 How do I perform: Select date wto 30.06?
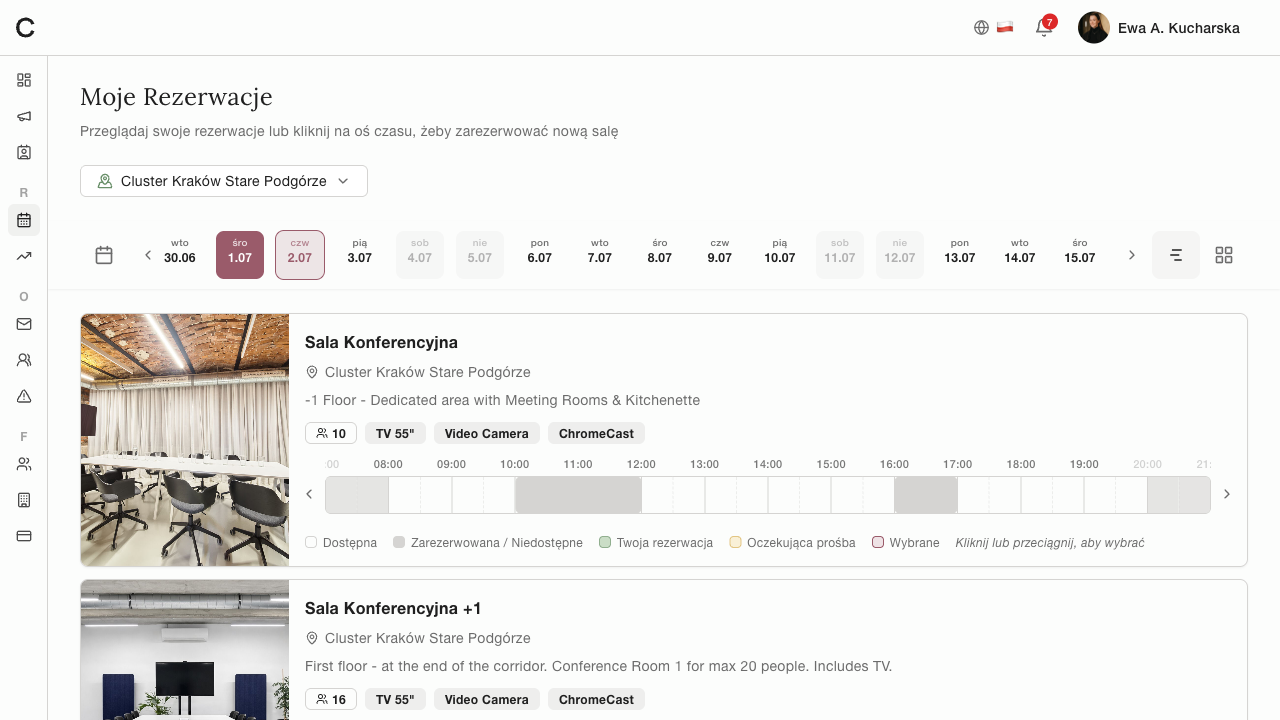(x=180, y=255)
